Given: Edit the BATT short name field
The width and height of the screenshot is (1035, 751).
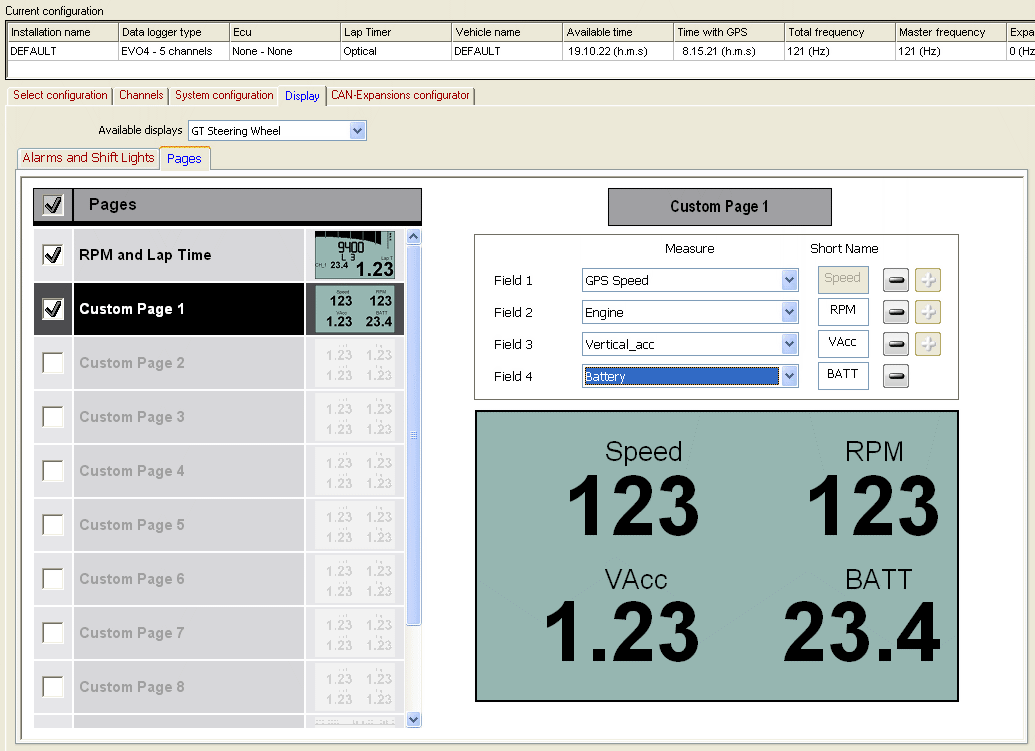Looking at the screenshot, I should 843,376.
